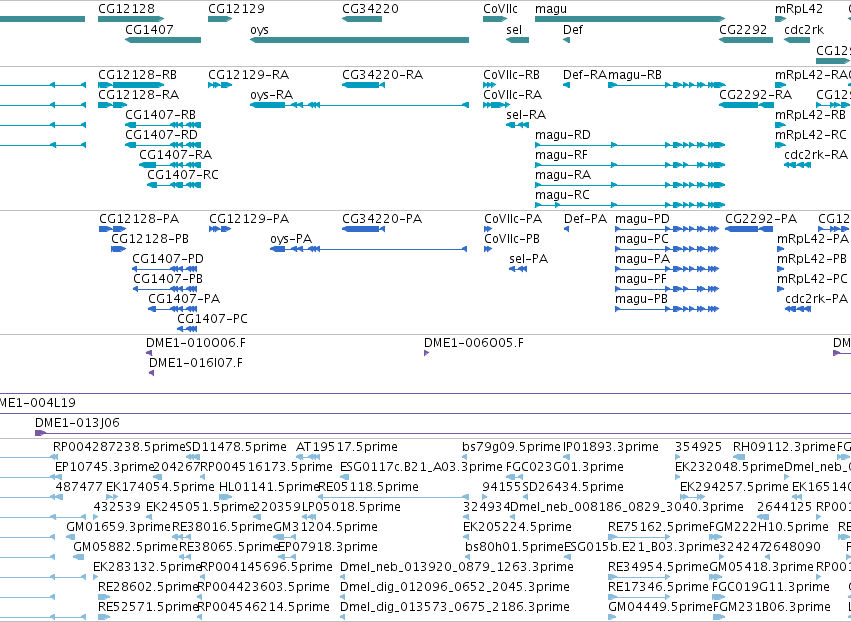Viewport: 851px width, 622px height.
Task: Select the oys-RA transcript label
Action: 271,94
